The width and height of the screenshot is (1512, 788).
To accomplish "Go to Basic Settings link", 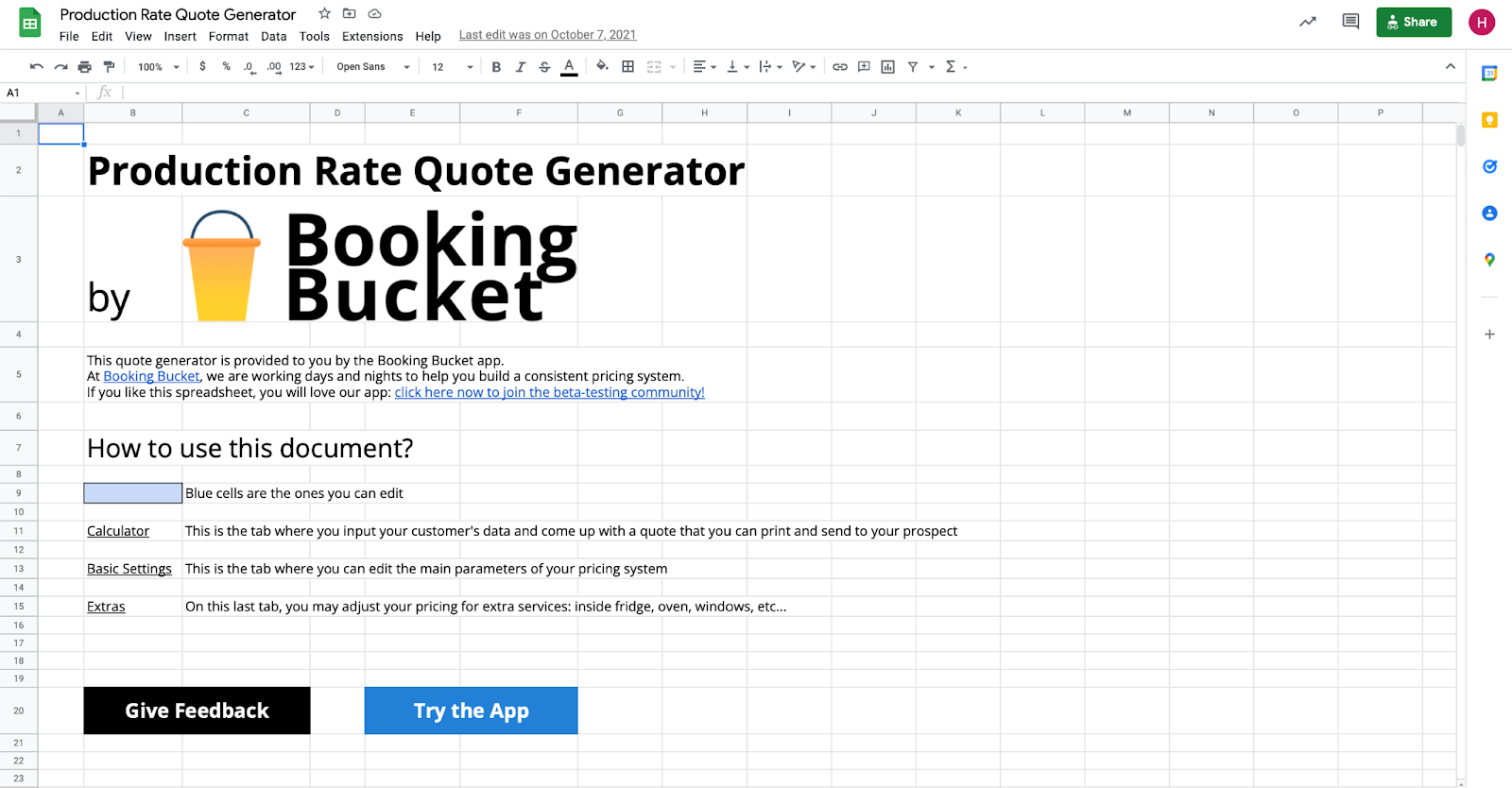I will [129, 569].
